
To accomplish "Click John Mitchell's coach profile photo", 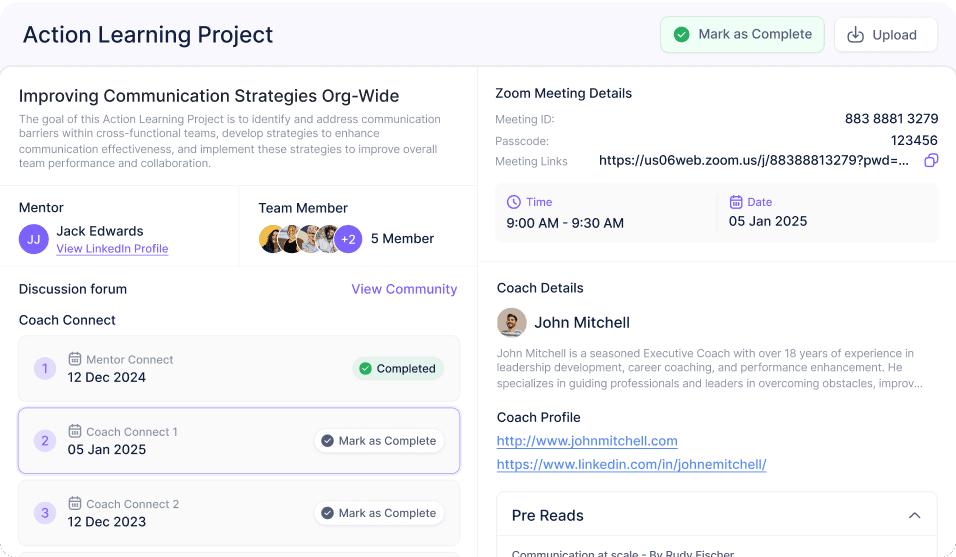I will click(512, 322).
